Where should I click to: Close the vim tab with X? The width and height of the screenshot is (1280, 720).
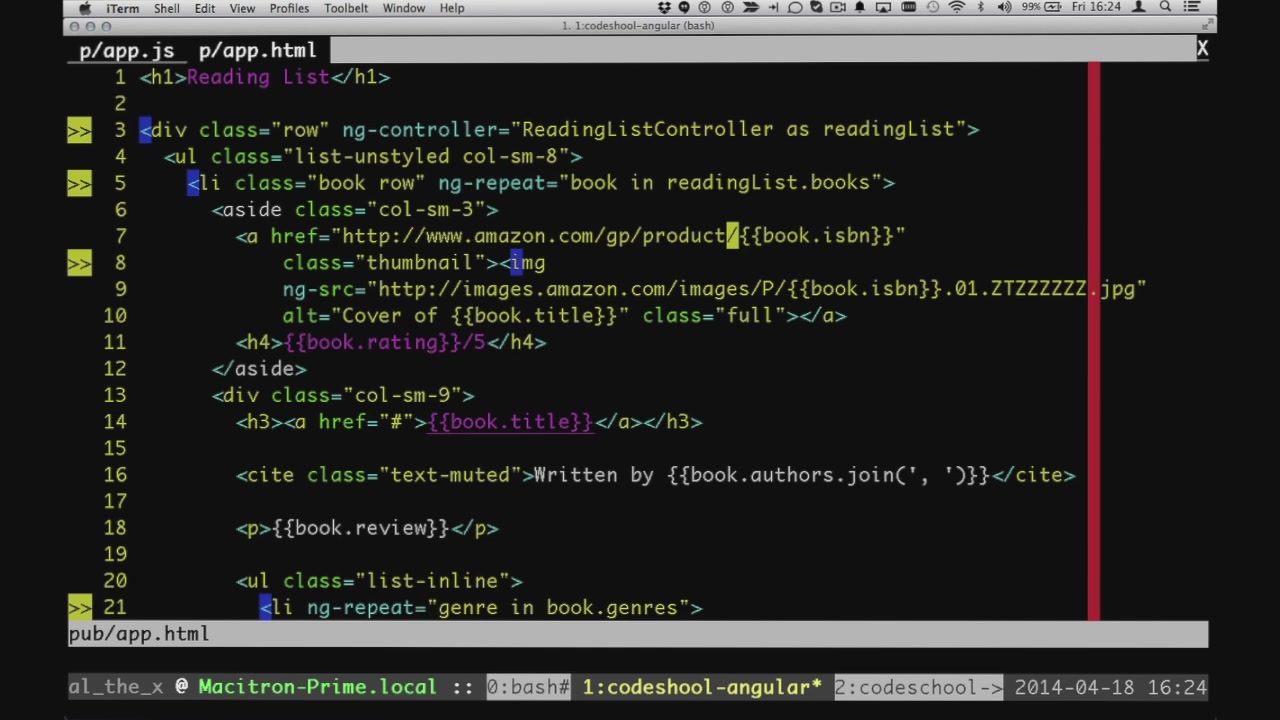point(1202,48)
